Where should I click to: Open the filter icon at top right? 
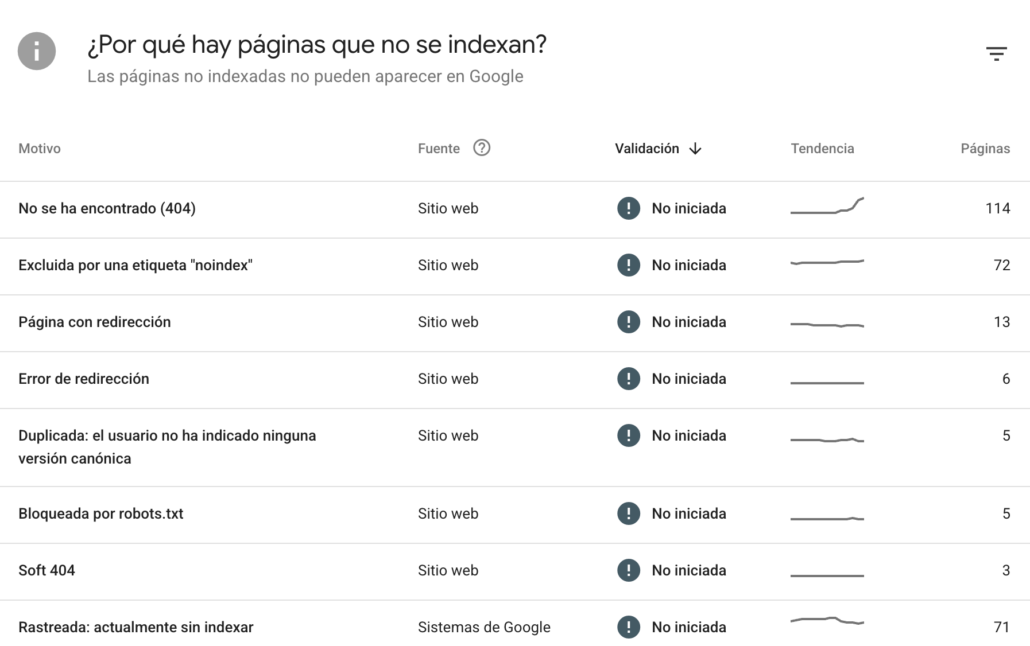point(996,53)
